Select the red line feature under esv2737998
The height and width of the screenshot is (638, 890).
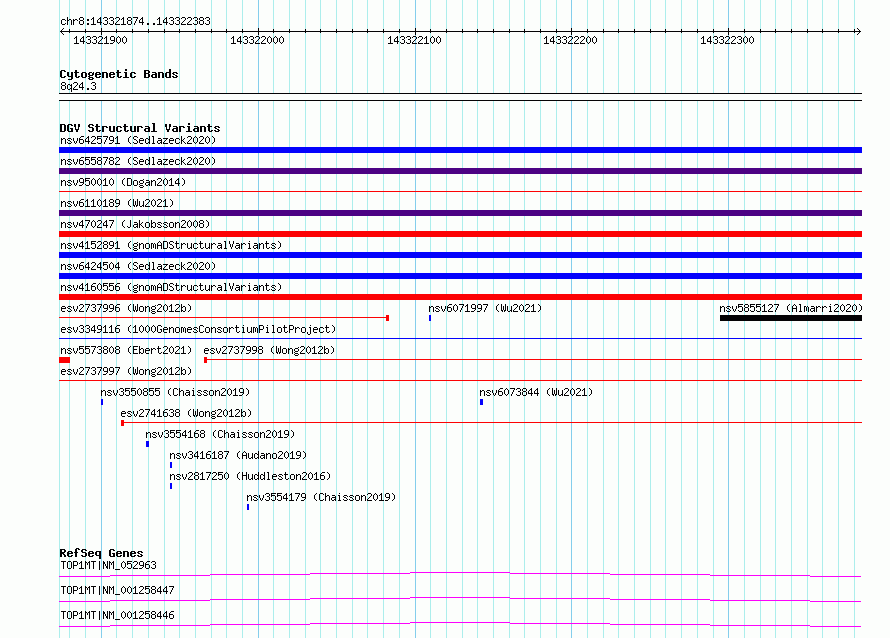[533, 360]
